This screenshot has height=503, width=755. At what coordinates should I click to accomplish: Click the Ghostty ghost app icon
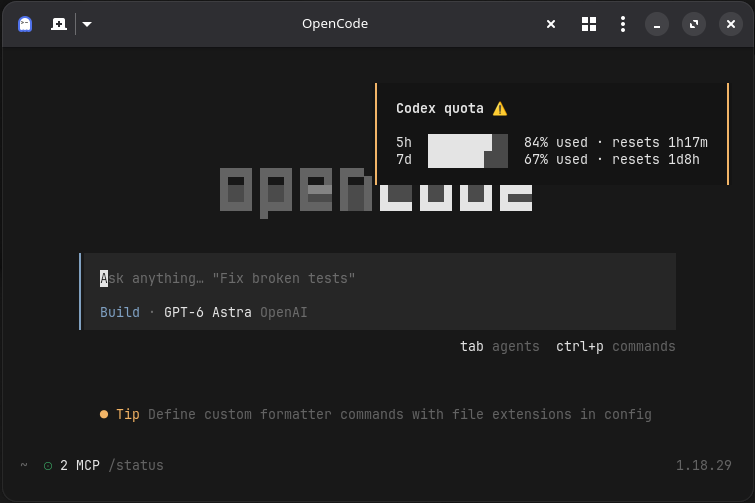[25, 24]
